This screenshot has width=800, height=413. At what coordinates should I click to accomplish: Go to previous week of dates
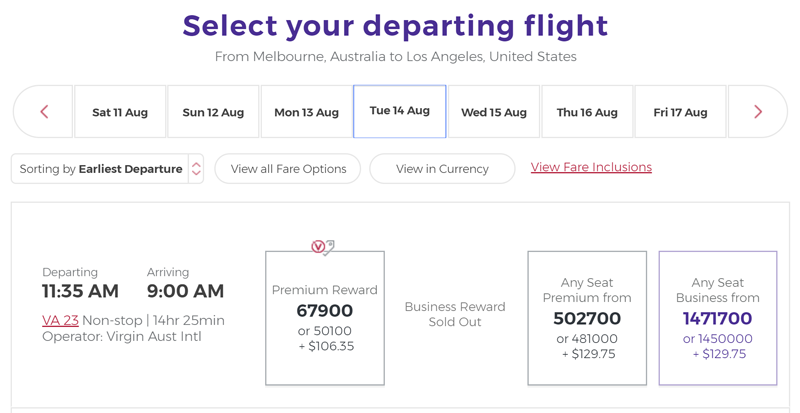click(44, 112)
